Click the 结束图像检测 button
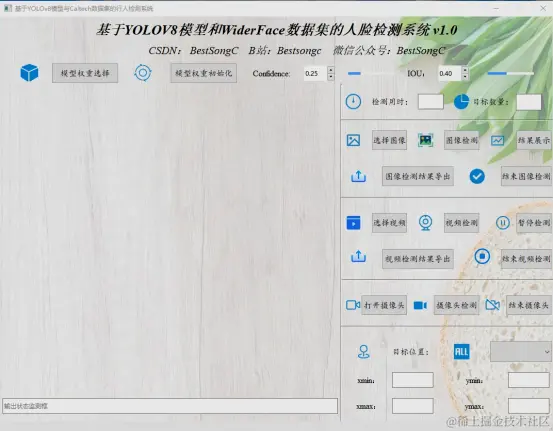The height and width of the screenshot is (432, 554). (526, 176)
